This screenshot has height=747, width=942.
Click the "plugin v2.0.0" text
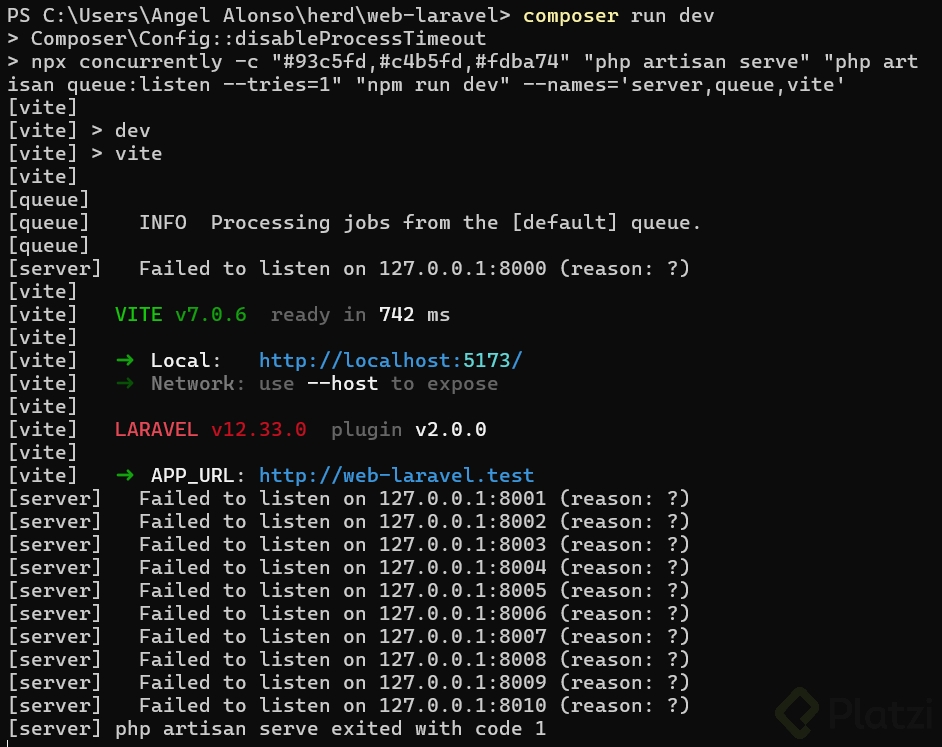(x=408, y=430)
